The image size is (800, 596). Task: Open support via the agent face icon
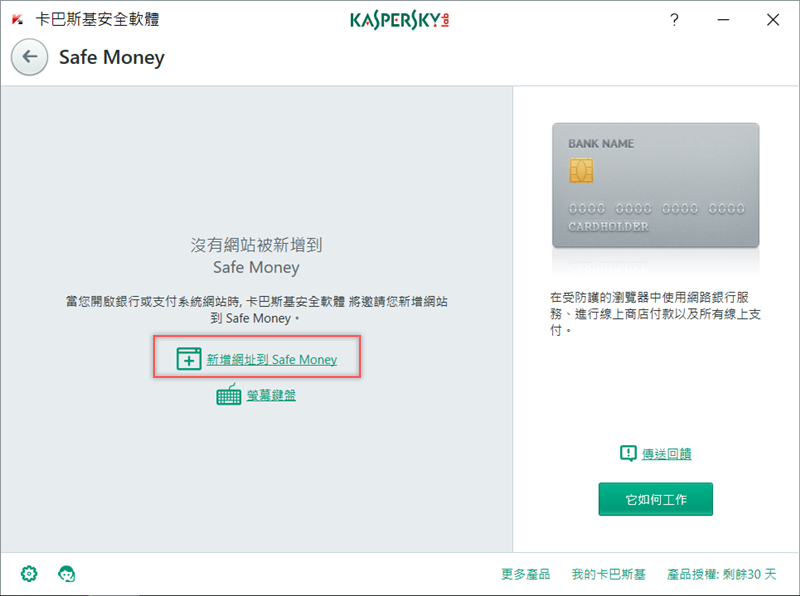pos(66,574)
